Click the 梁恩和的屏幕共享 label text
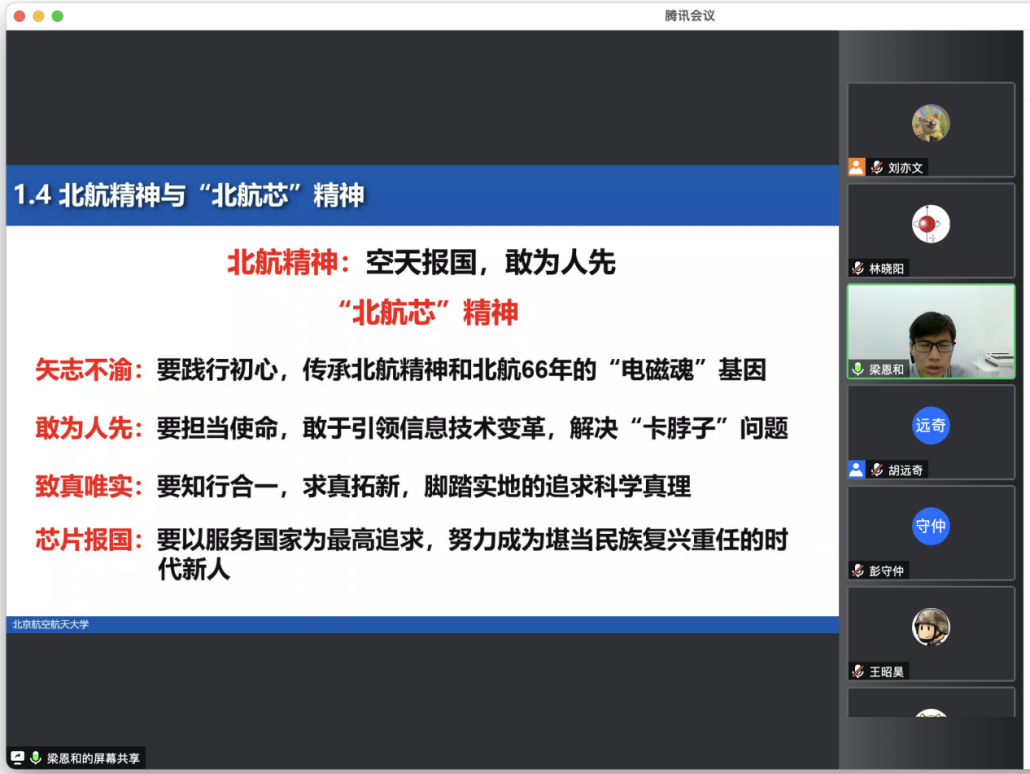Image resolution: width=1030 pixels, height=774 pixels. 93,758
